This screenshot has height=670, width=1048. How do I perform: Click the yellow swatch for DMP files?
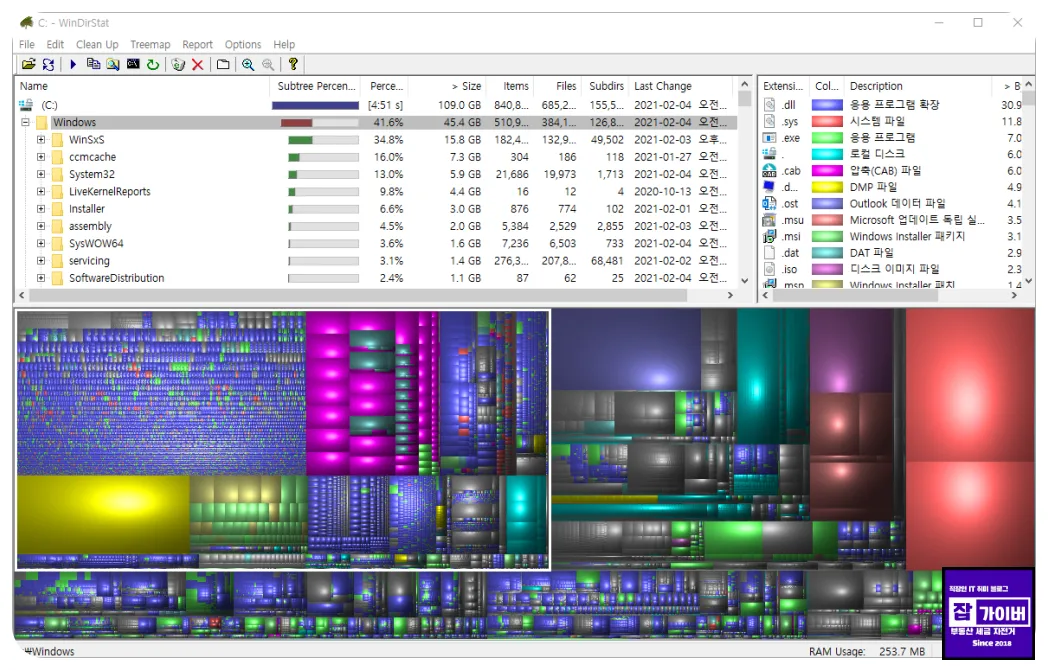[827, 187]
